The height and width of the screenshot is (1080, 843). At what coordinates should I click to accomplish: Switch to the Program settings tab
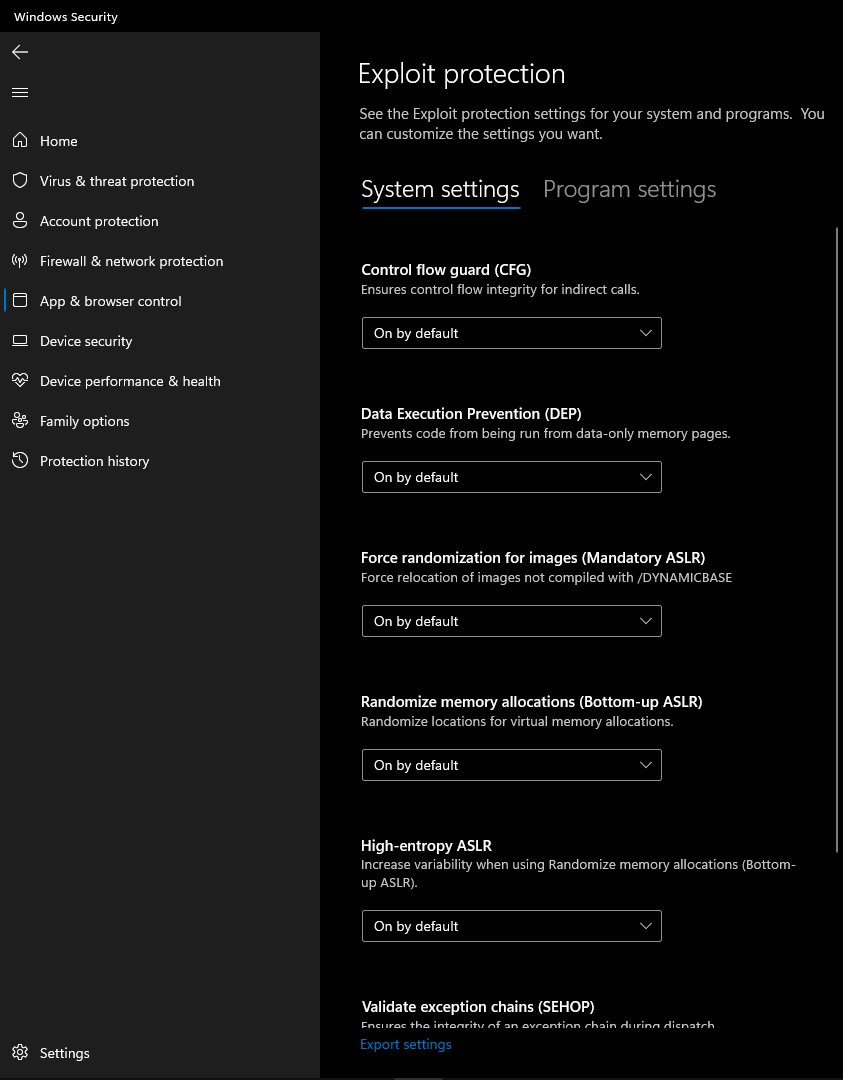click(629, 190)
